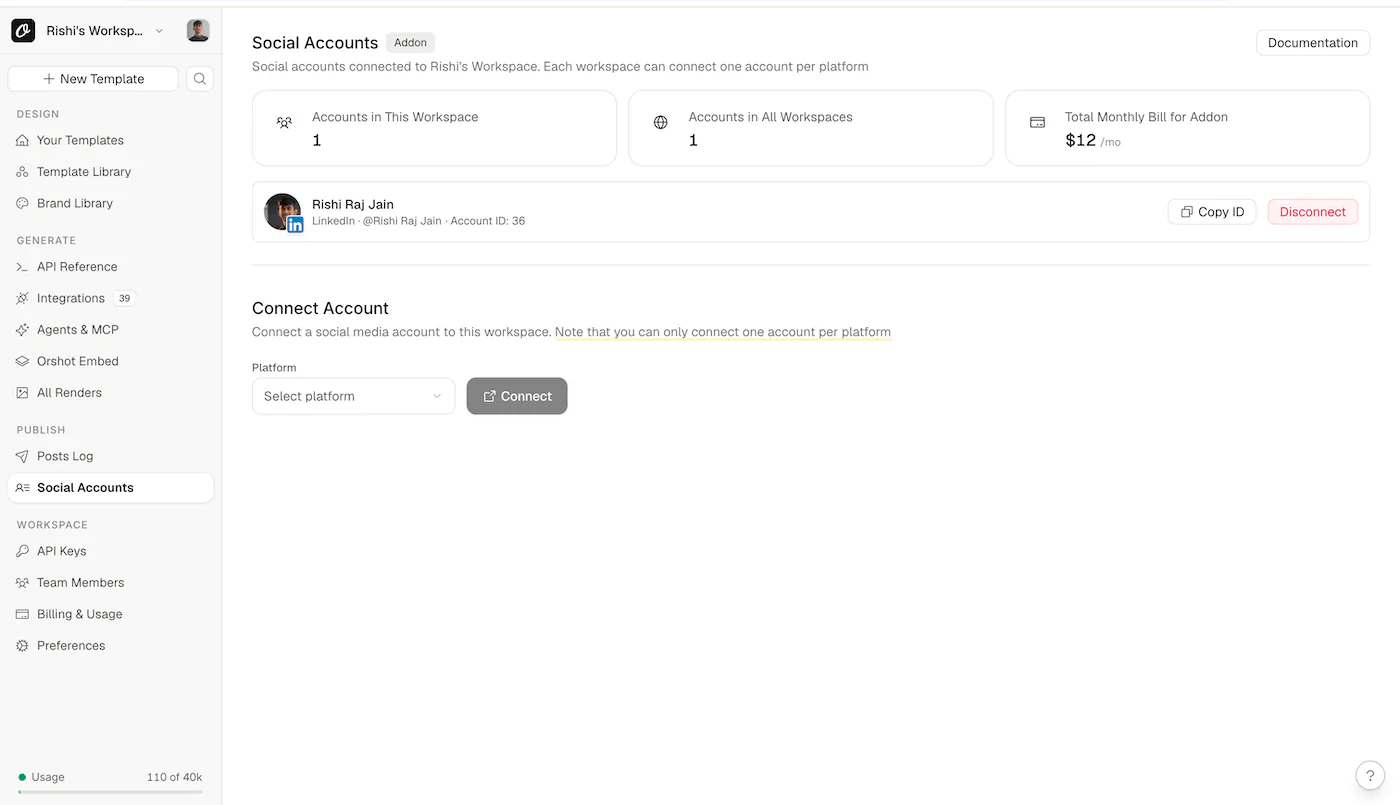1400x805 pixels.
Task: Click the All Renders image icon
Action: [22, 393]
